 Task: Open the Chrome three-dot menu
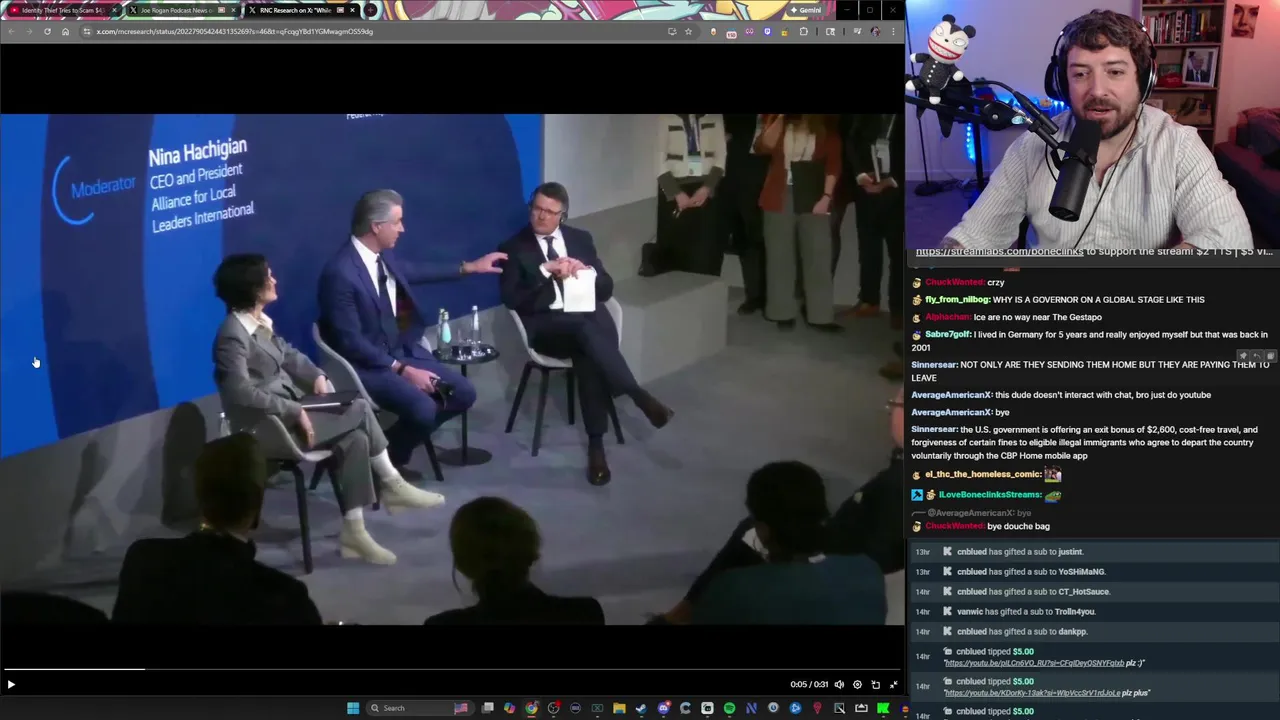[x=893, y=31]
